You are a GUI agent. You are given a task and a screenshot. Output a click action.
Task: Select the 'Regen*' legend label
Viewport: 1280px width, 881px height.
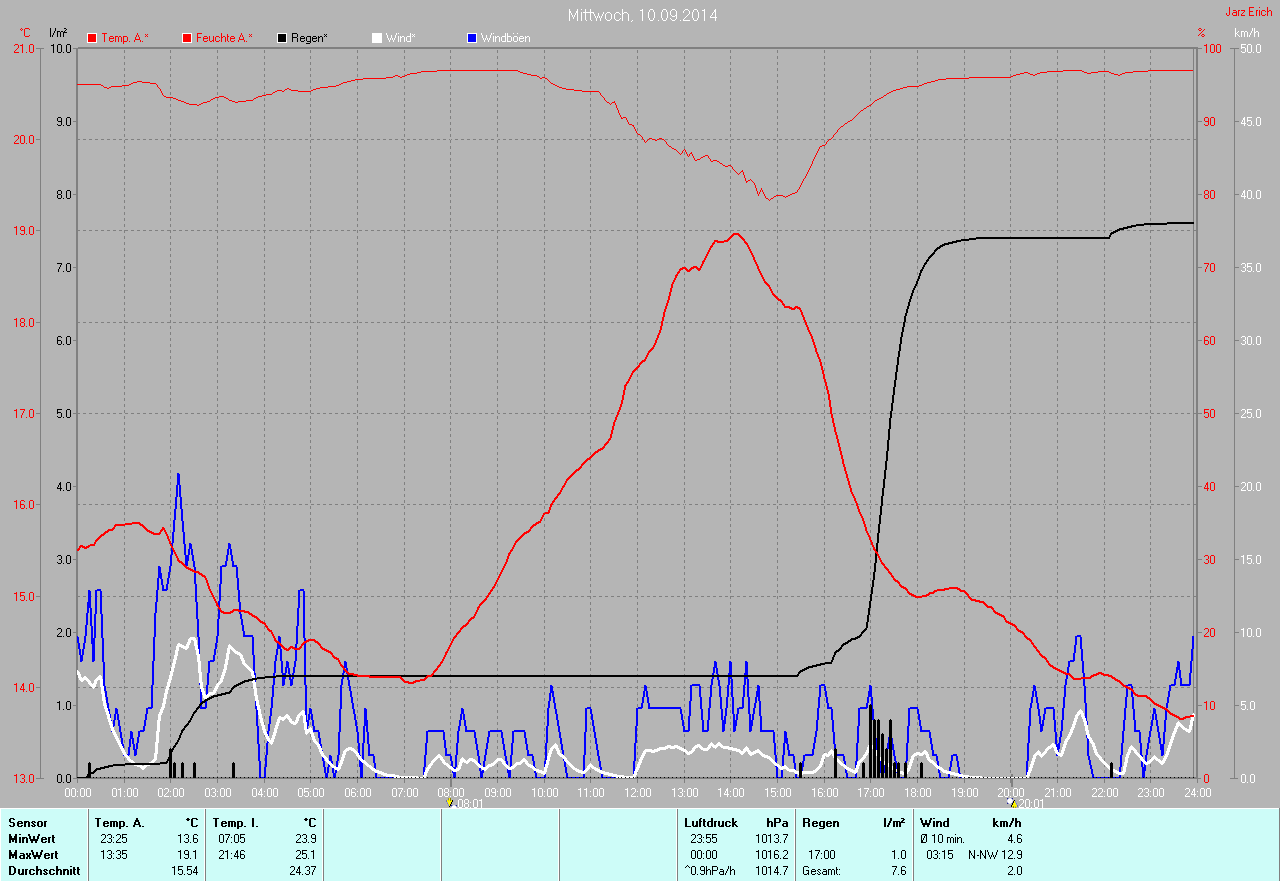coord(310,38)
